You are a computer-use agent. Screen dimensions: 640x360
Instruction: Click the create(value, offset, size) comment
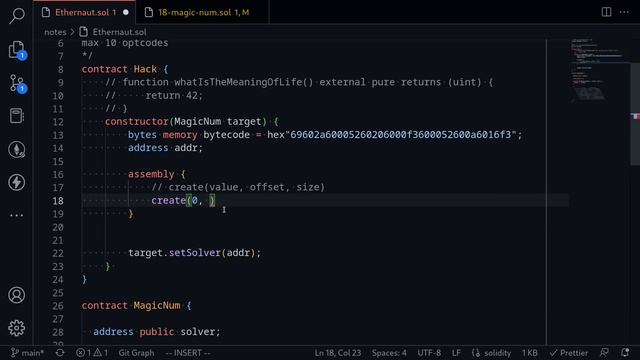point(238,187)
